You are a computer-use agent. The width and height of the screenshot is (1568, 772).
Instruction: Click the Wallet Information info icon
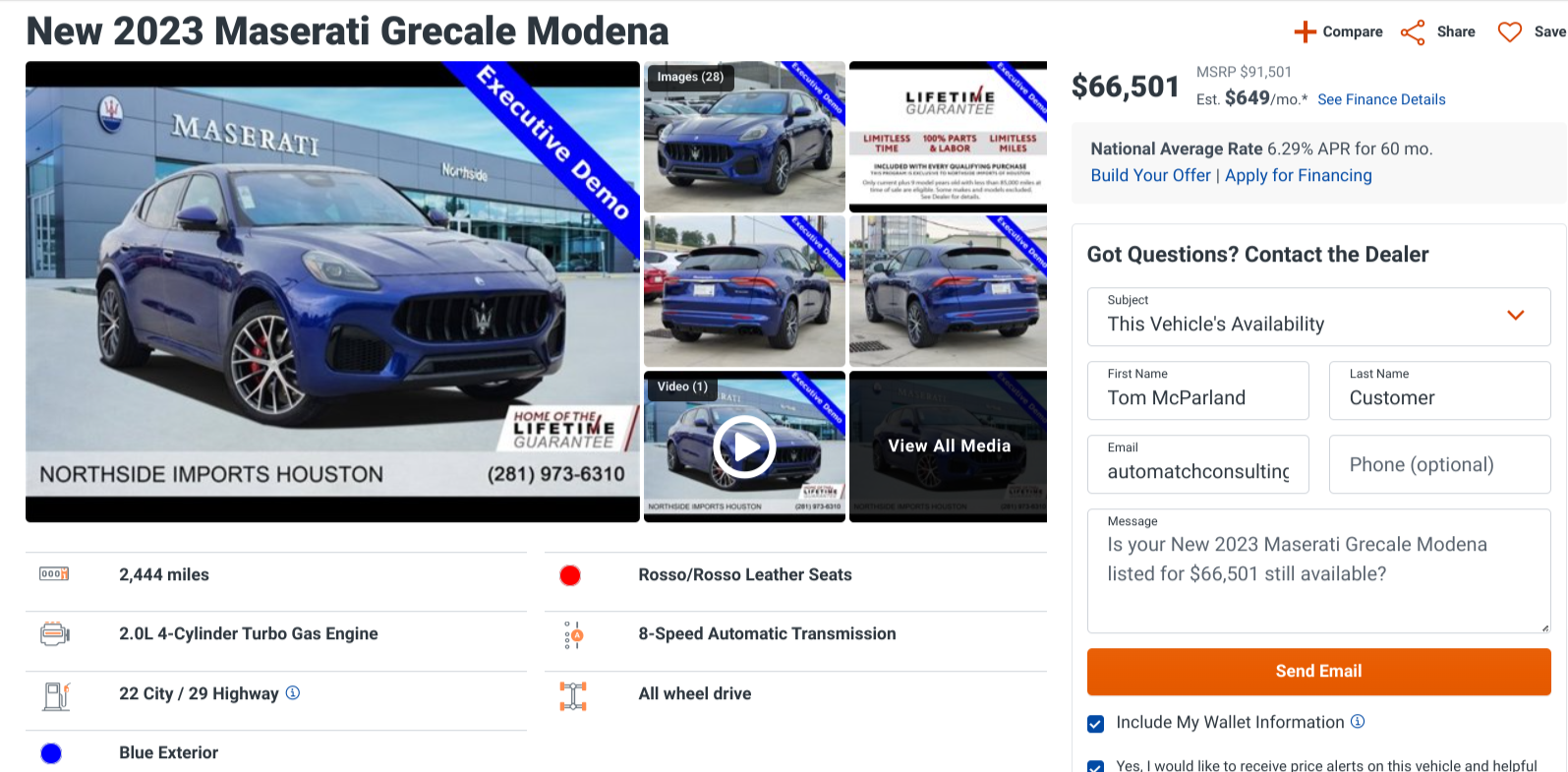pos(1358,722)
